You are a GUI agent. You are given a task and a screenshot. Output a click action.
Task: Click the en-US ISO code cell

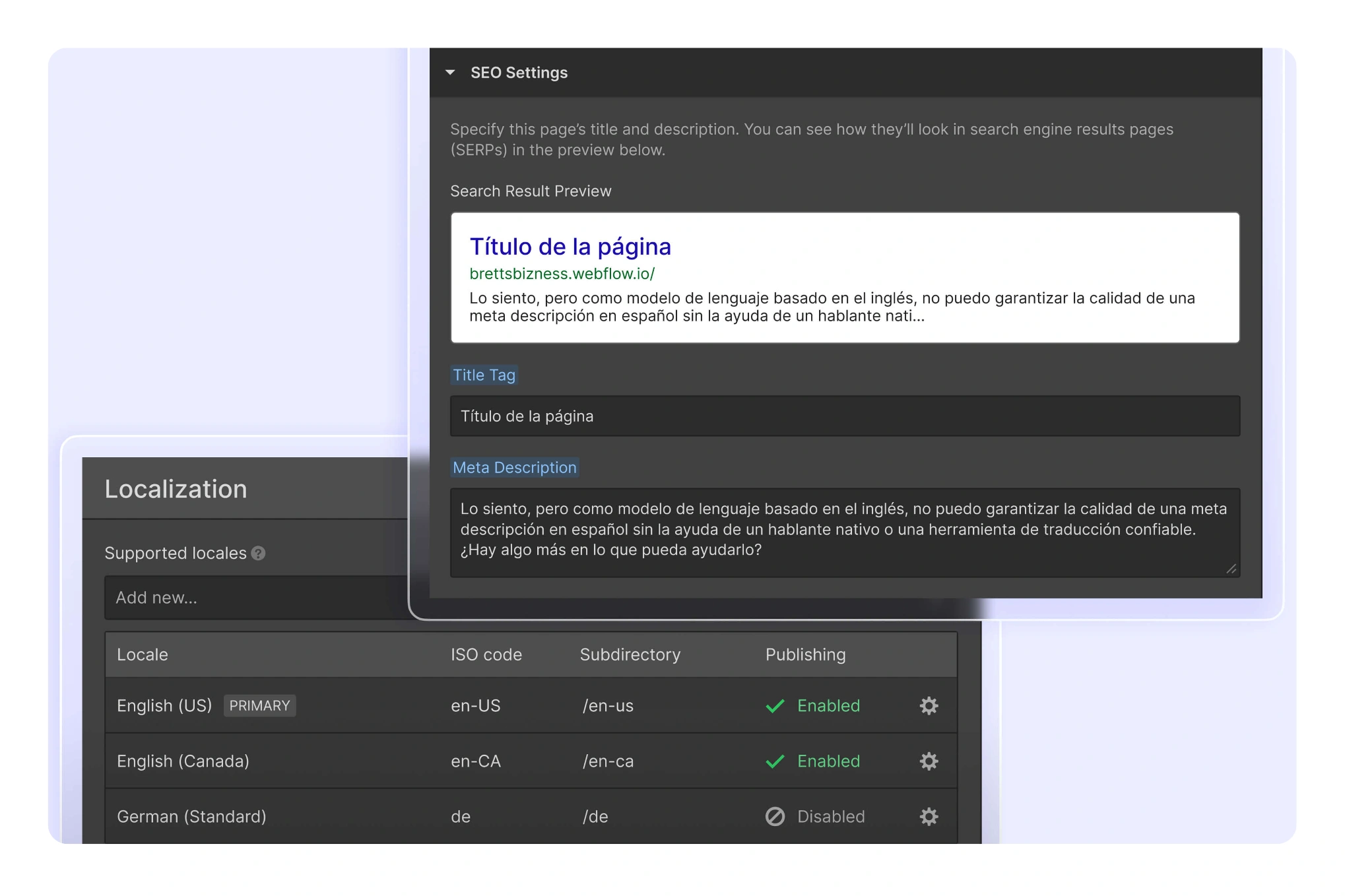pyautogui.click(x=475, y=706)
